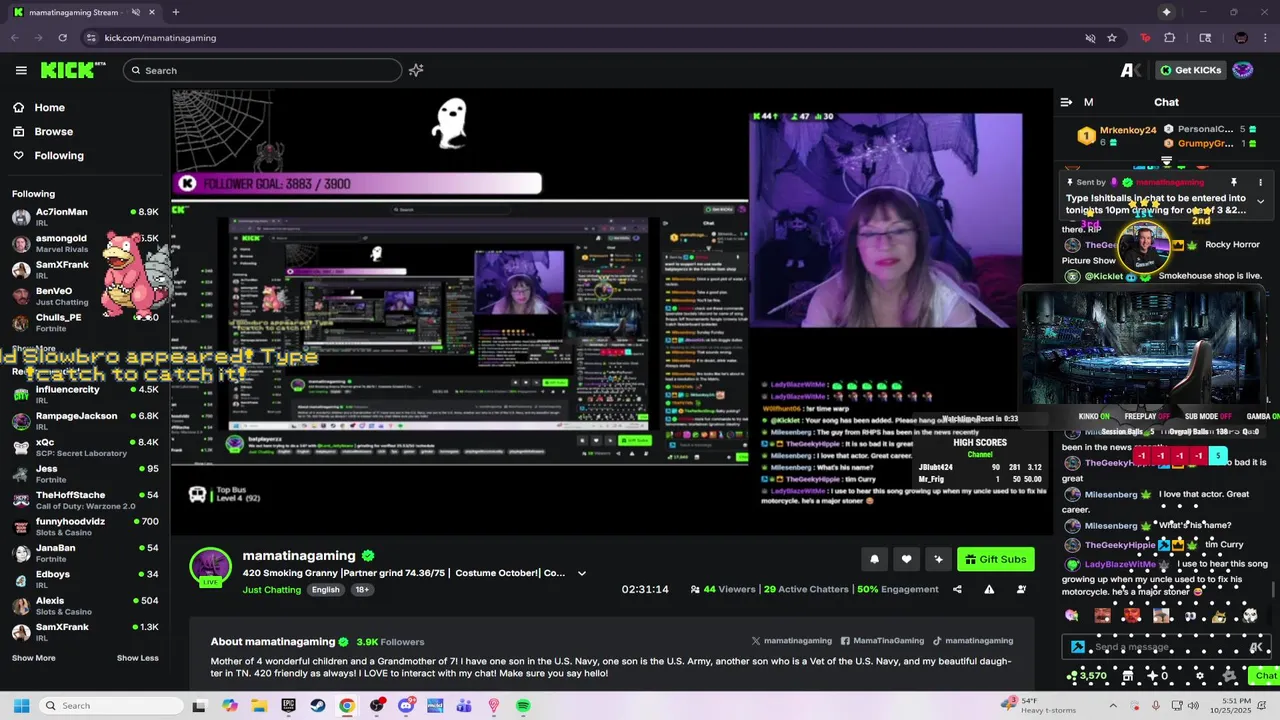Select the Chat header tab
This screenshot has height=720, width=1280.
(x=1166, y=102)
